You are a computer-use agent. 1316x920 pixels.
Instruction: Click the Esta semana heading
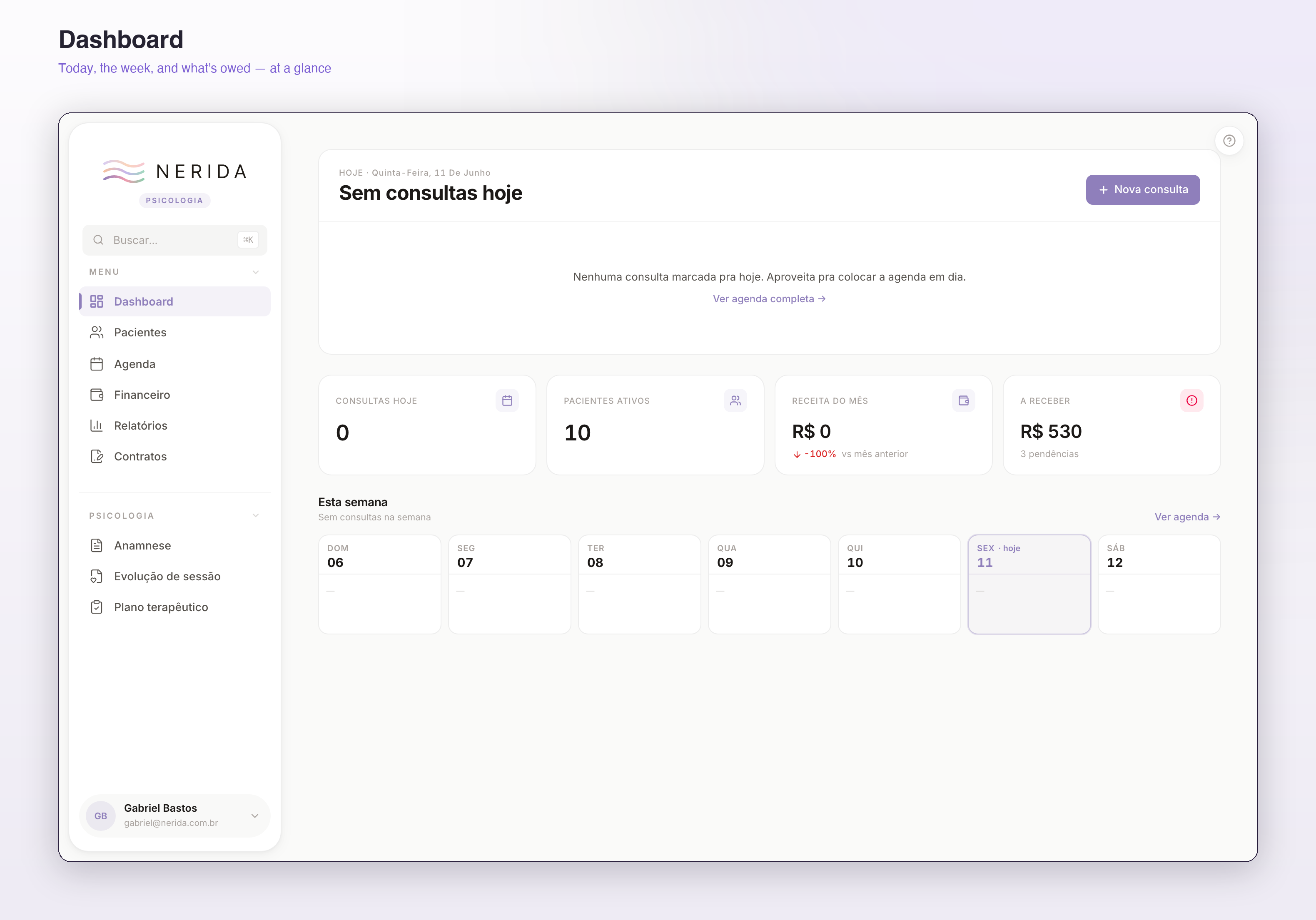click(352, 502)
